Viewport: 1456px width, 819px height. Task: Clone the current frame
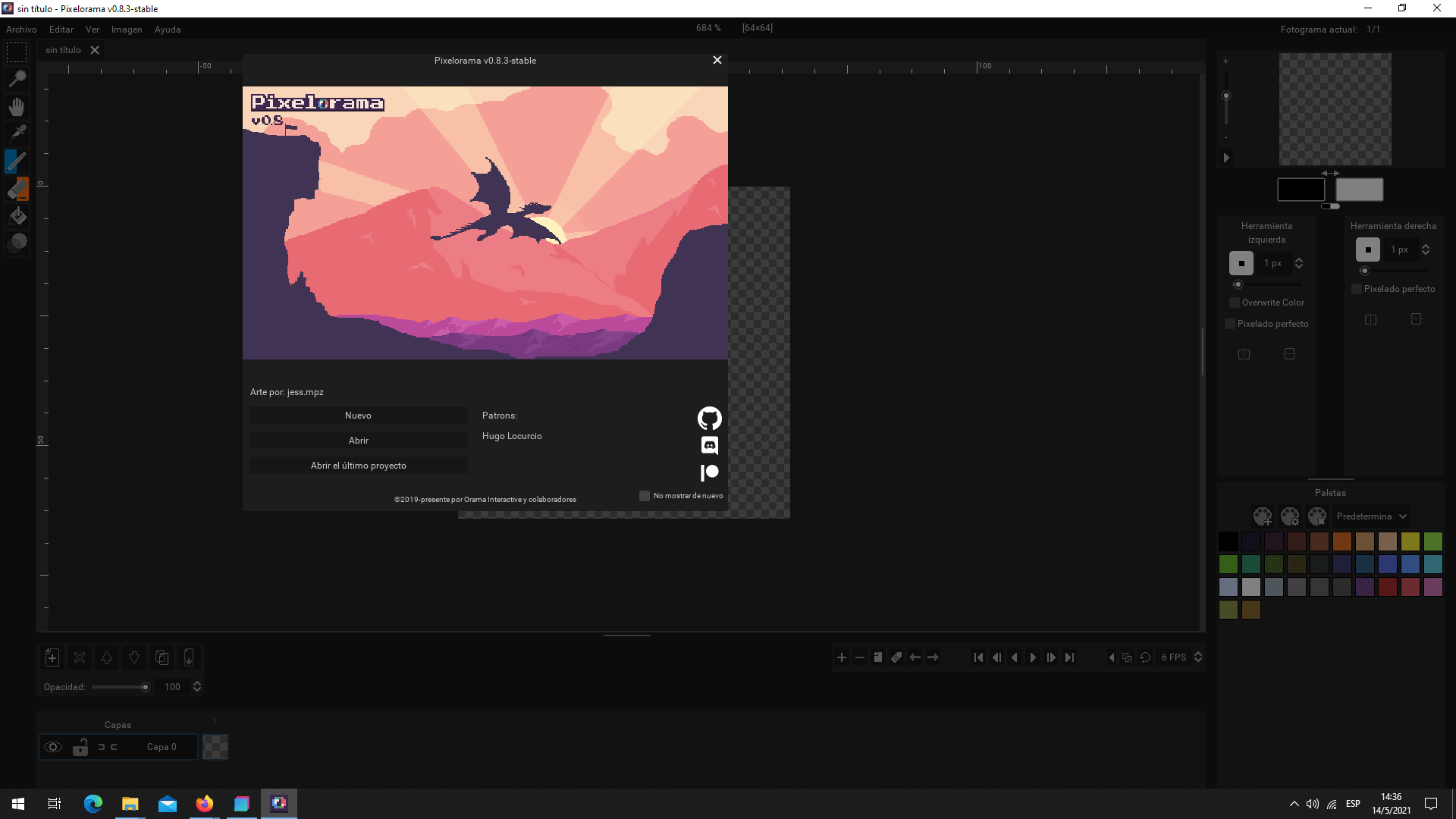coord(878,657)
